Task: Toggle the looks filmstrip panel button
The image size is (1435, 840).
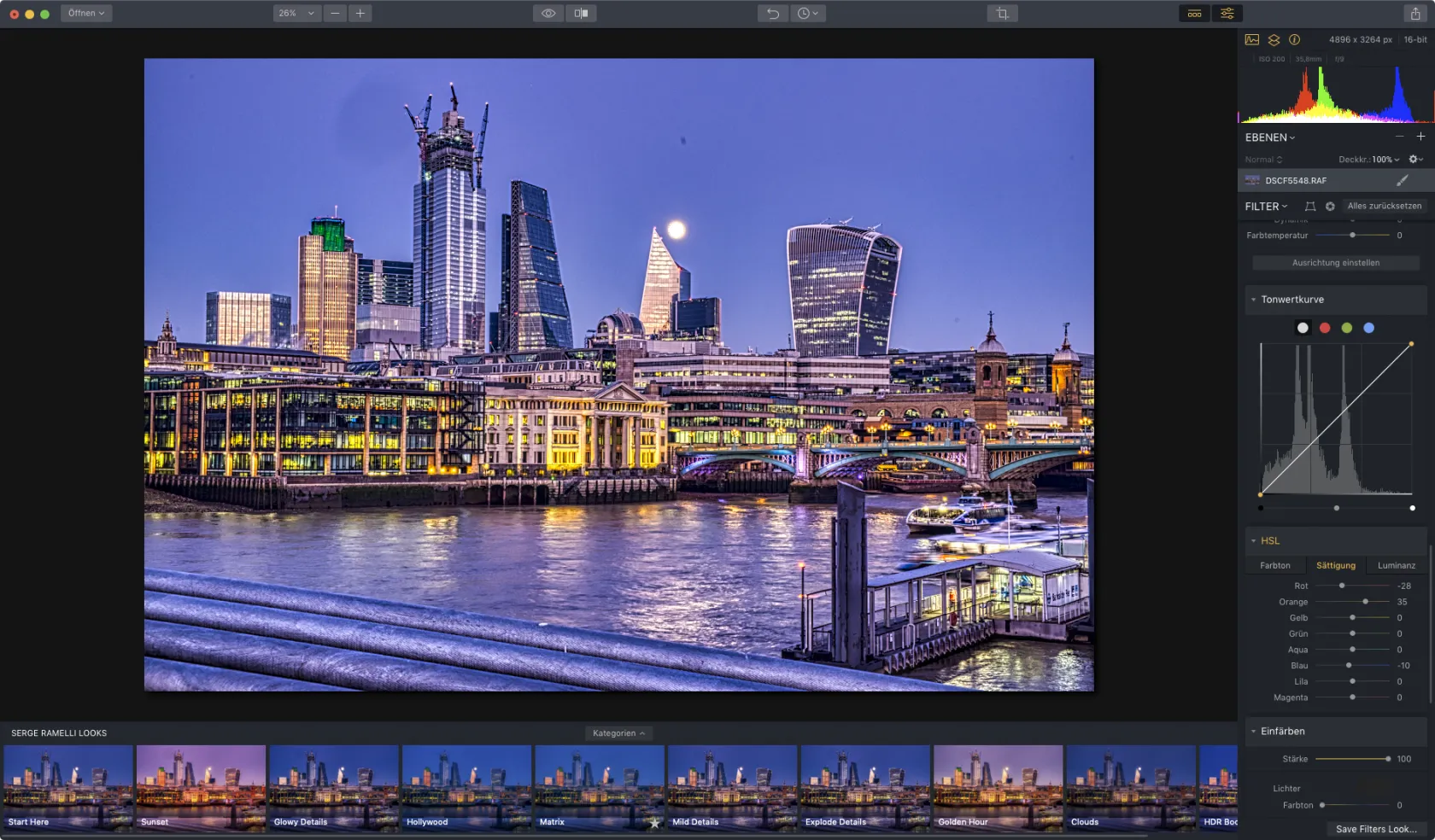Action: 1194,14
